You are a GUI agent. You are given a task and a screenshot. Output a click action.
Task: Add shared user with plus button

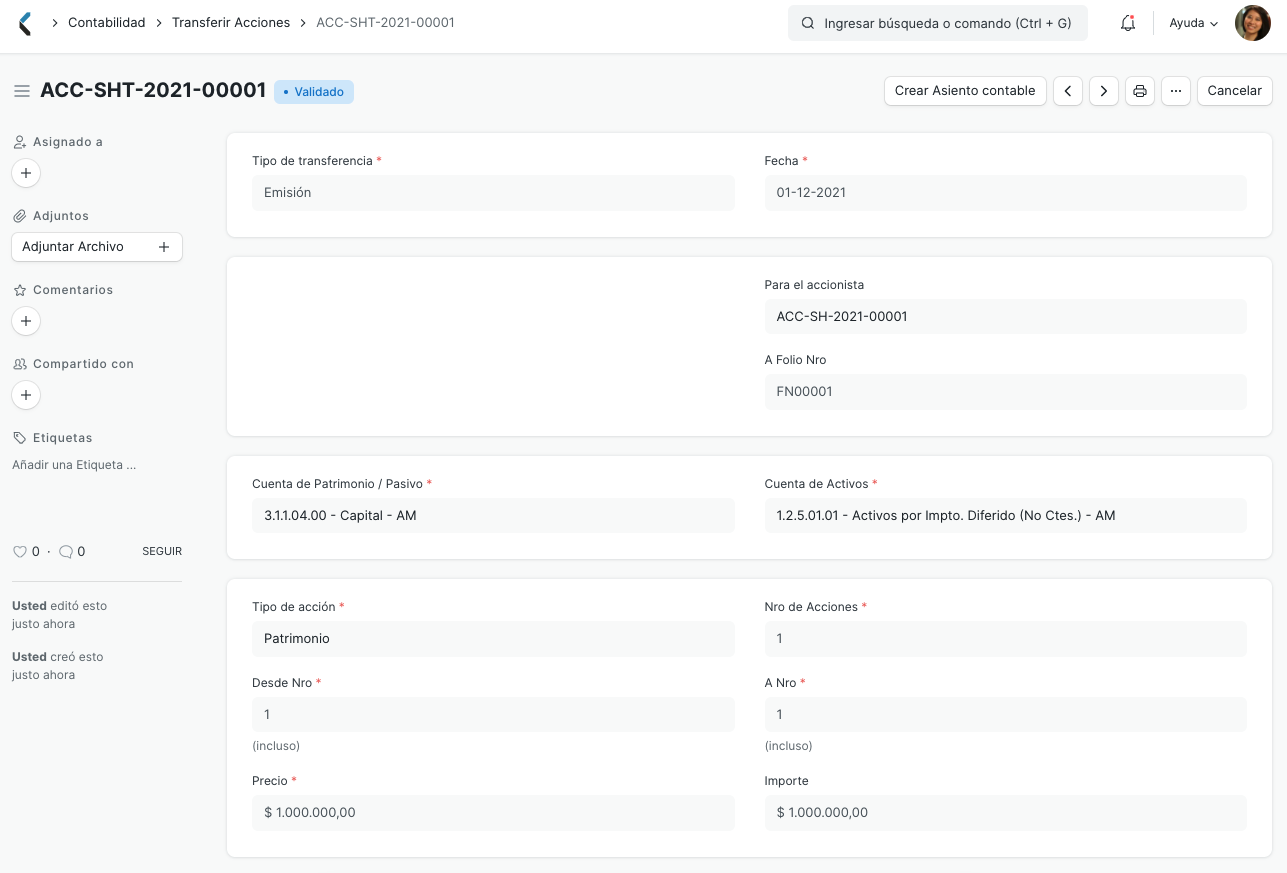pyautogui.click(x=26, y=395)
